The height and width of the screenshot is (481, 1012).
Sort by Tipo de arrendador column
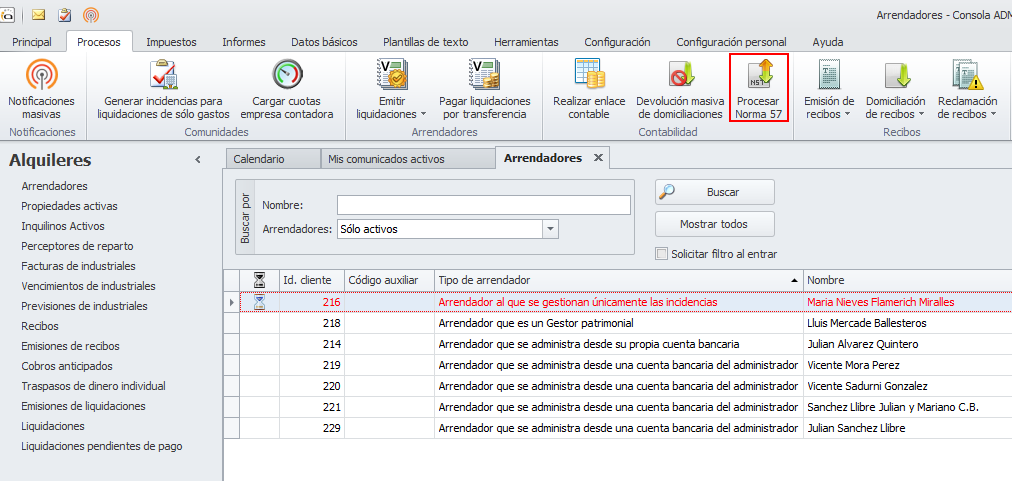(x=618, y=280)
